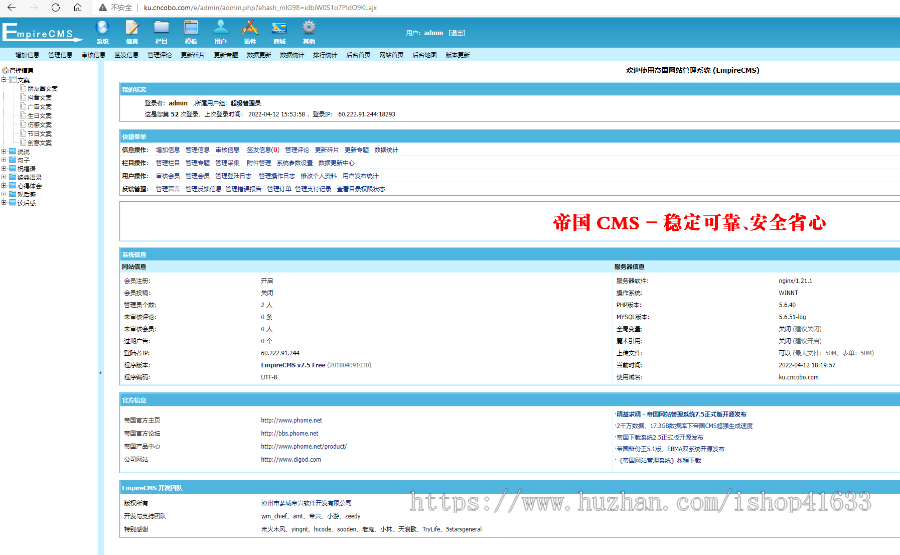
Task: Click the EmpireCMS logo
Action: point(42,32)
